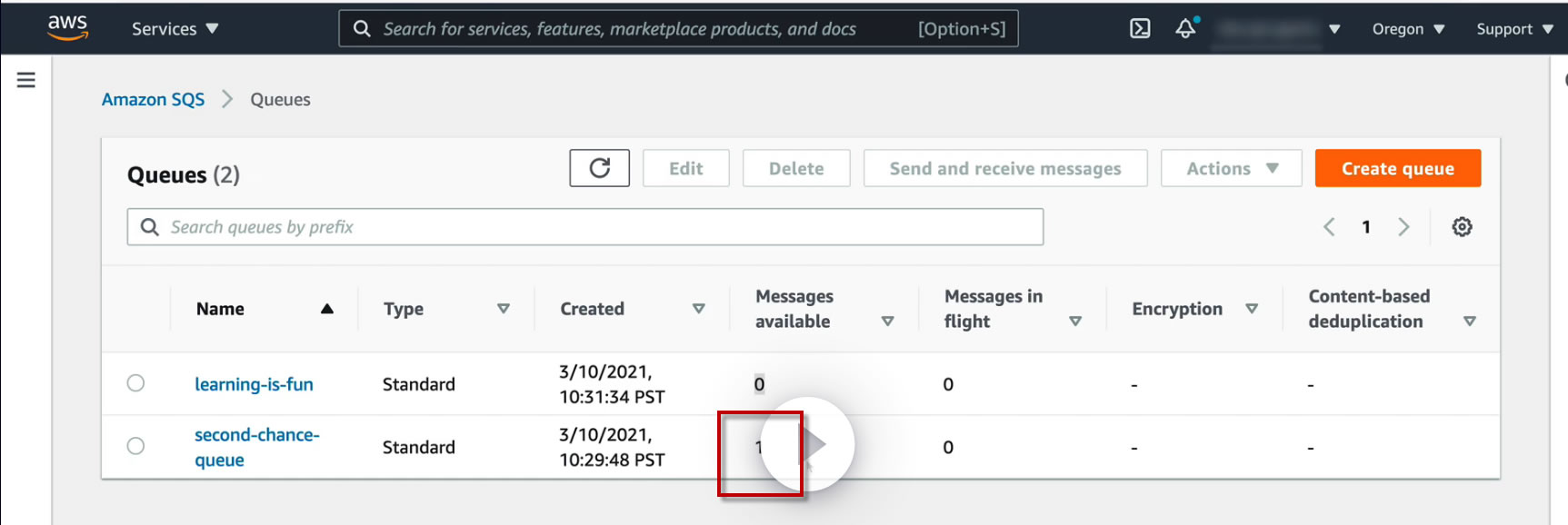Expand the Actions dropdown
Image resolution: width=1568 pixels, height=525 pixels.
pyautogui.click(x=1232, y=168)
